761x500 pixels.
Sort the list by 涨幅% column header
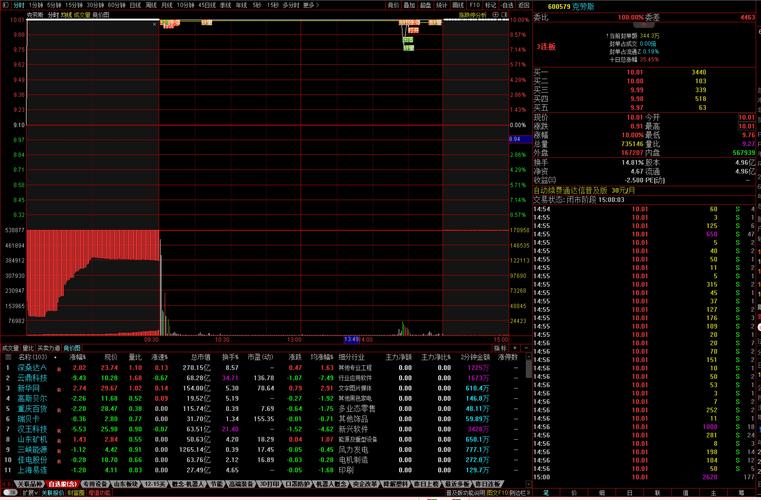[x=78, y=357]
